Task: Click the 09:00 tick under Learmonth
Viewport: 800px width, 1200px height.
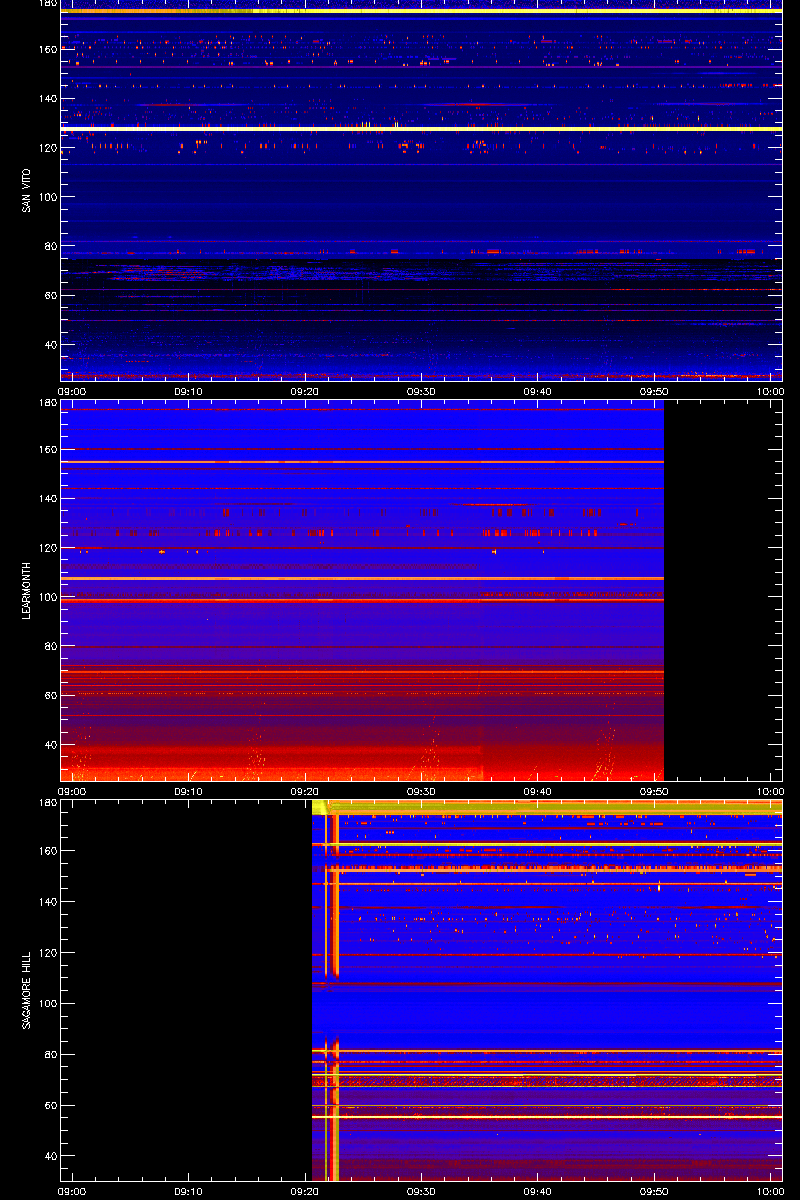Action: [x=72, y=791]
